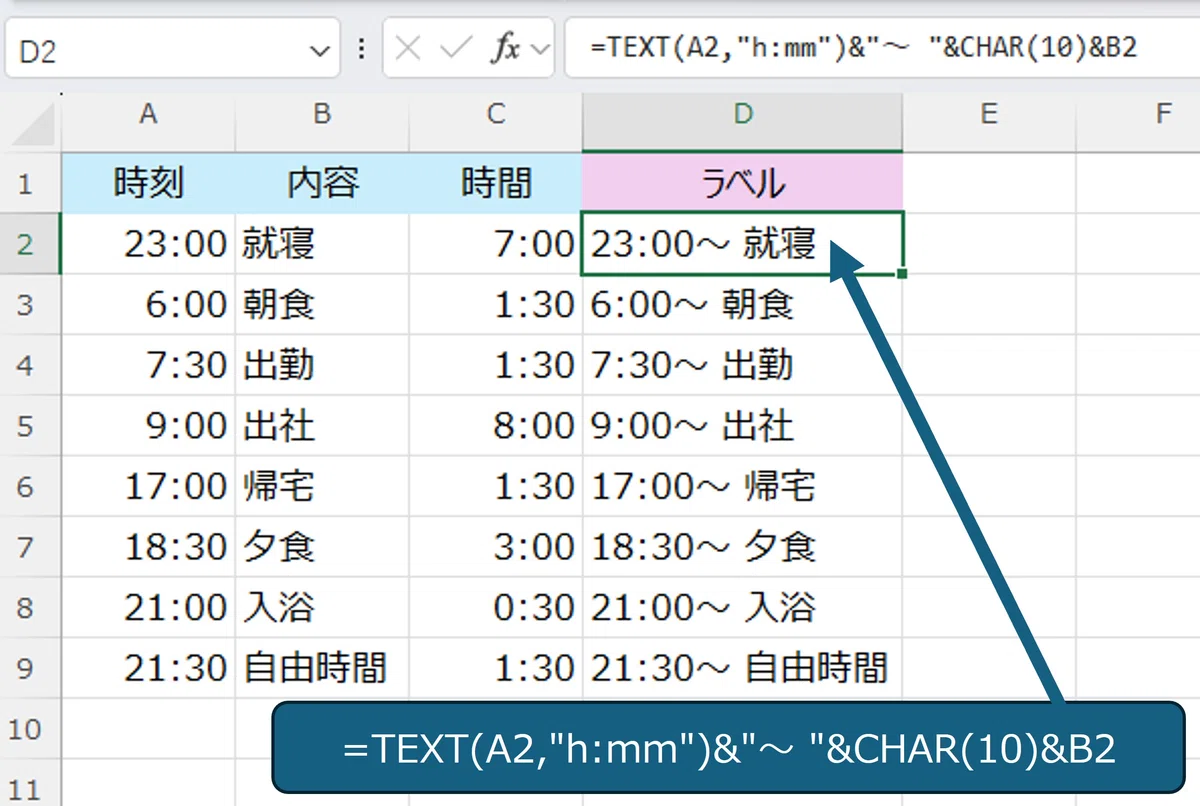1200x806 pixels.
Task: Click the formula bar Enter checkmark icon
Action: [x=456, y=49]
